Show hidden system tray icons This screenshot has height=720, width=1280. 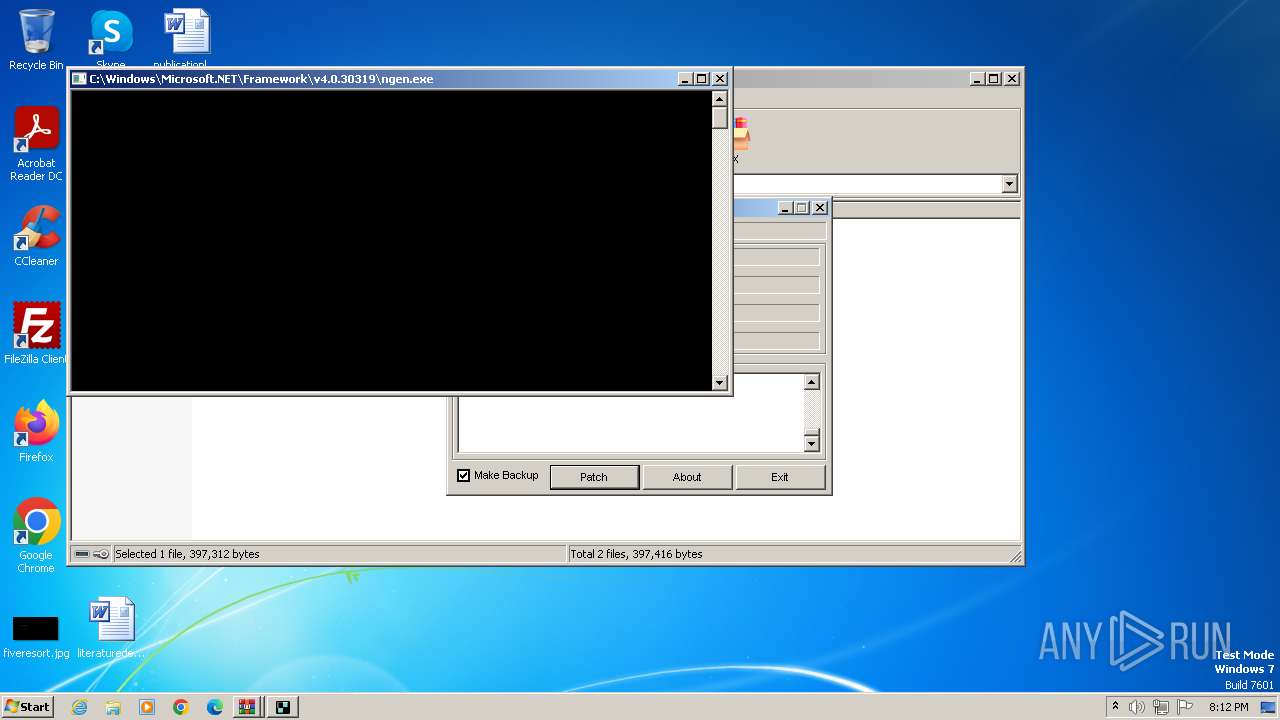tap(1115, 707)
